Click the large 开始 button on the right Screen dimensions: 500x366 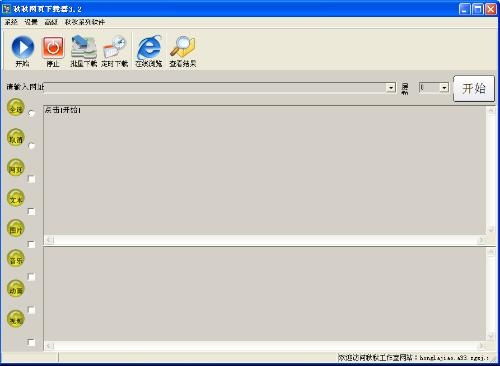[x=474, y=88]
